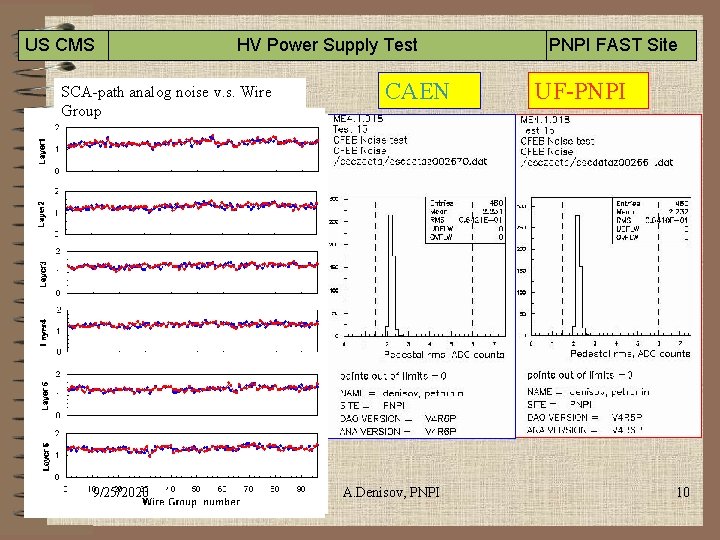
Task: Click the CAEN pedestal rms histogram
Action: click(x=425, y=267)
